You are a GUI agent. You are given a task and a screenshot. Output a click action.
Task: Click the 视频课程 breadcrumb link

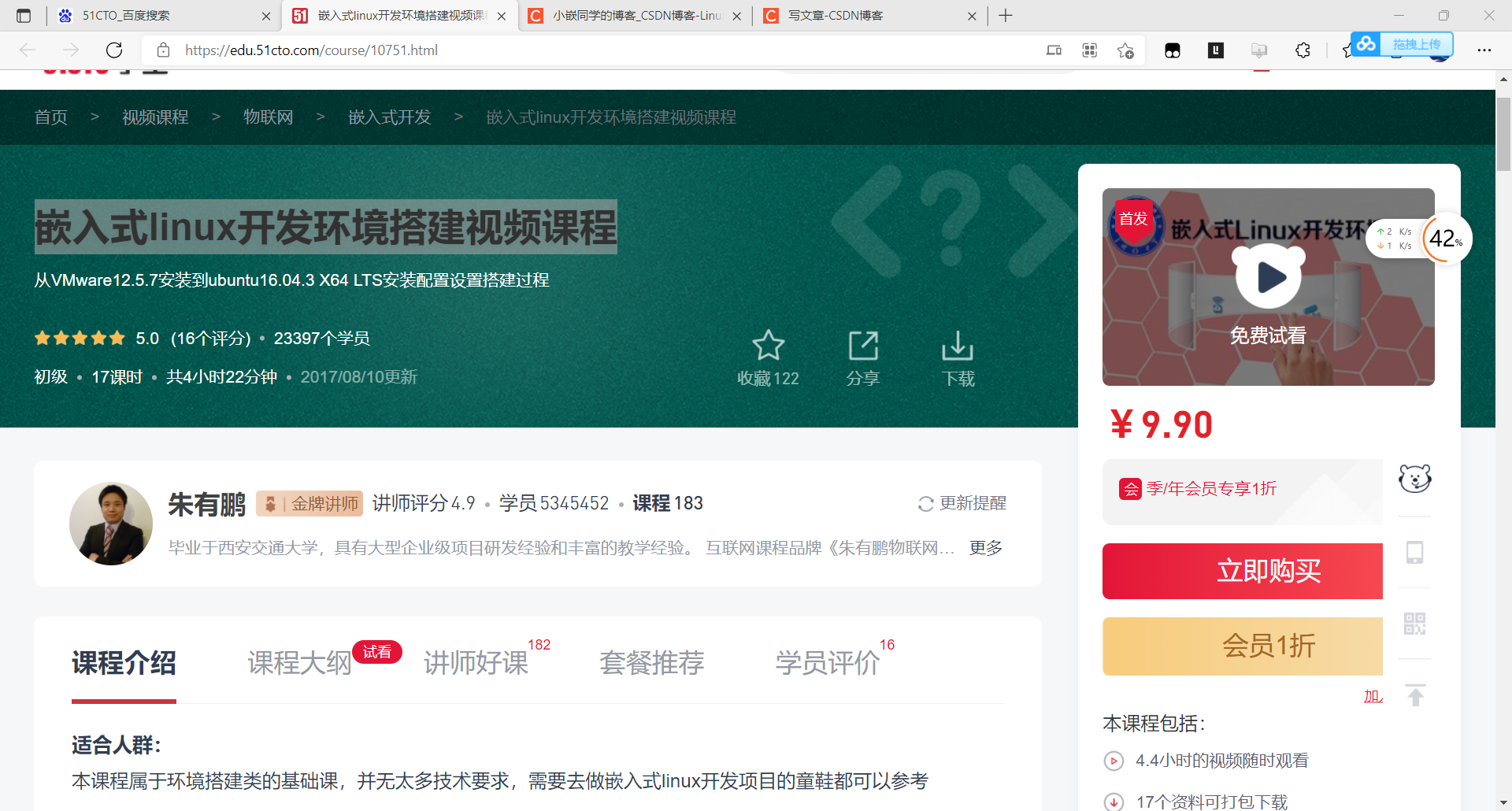155,117
